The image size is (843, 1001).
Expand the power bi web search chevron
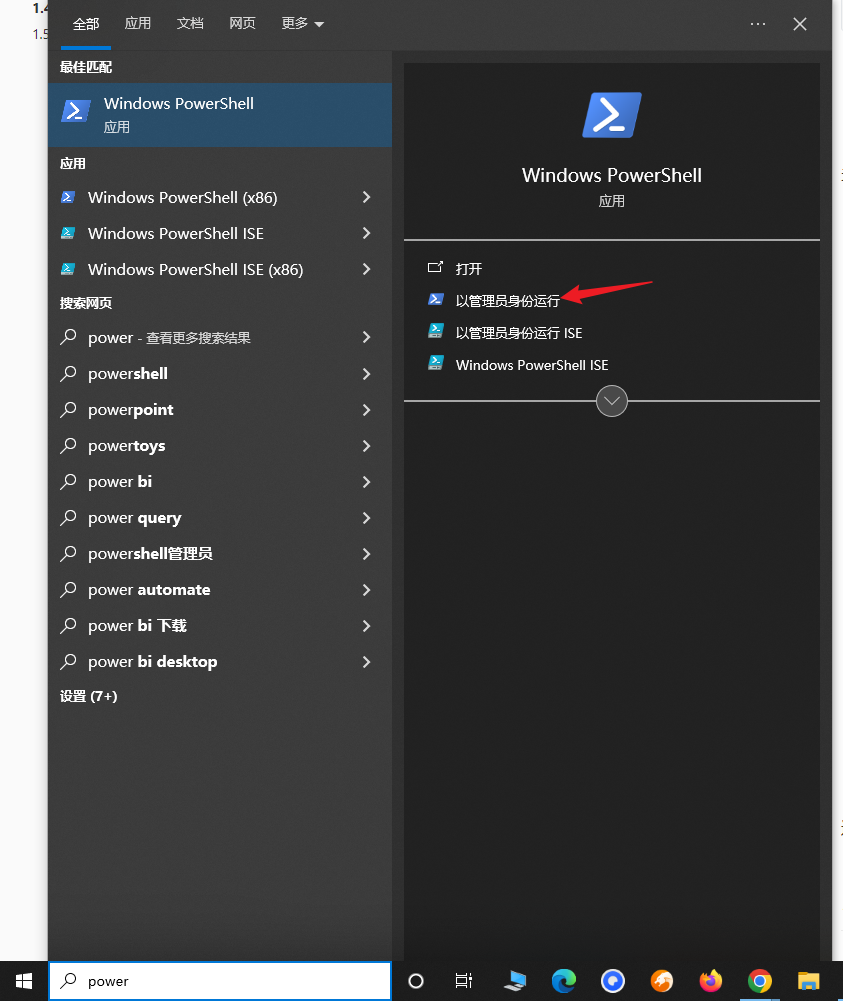366,482
